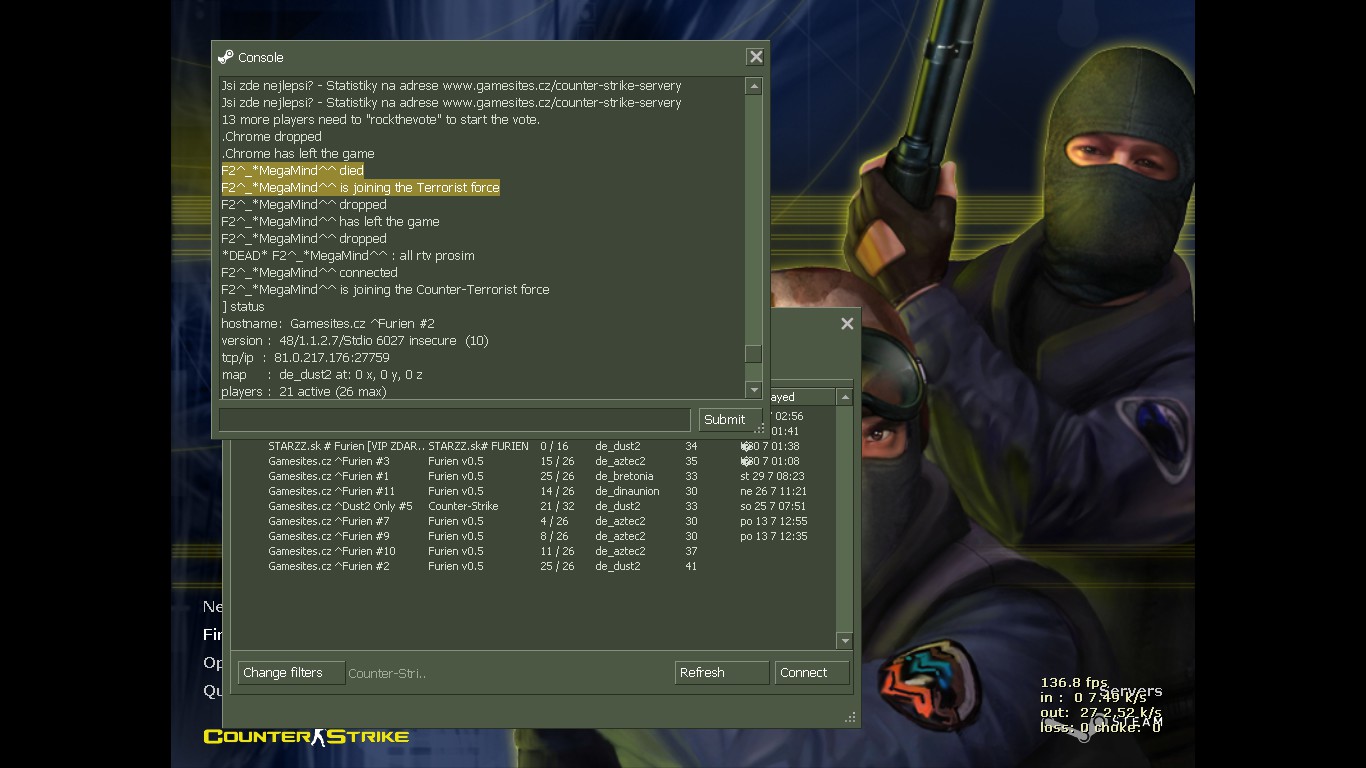This screenshot has height=768, width=1366.
Task: Select server Gamesites.cz ^Furien #1
Action: (534, 476)
